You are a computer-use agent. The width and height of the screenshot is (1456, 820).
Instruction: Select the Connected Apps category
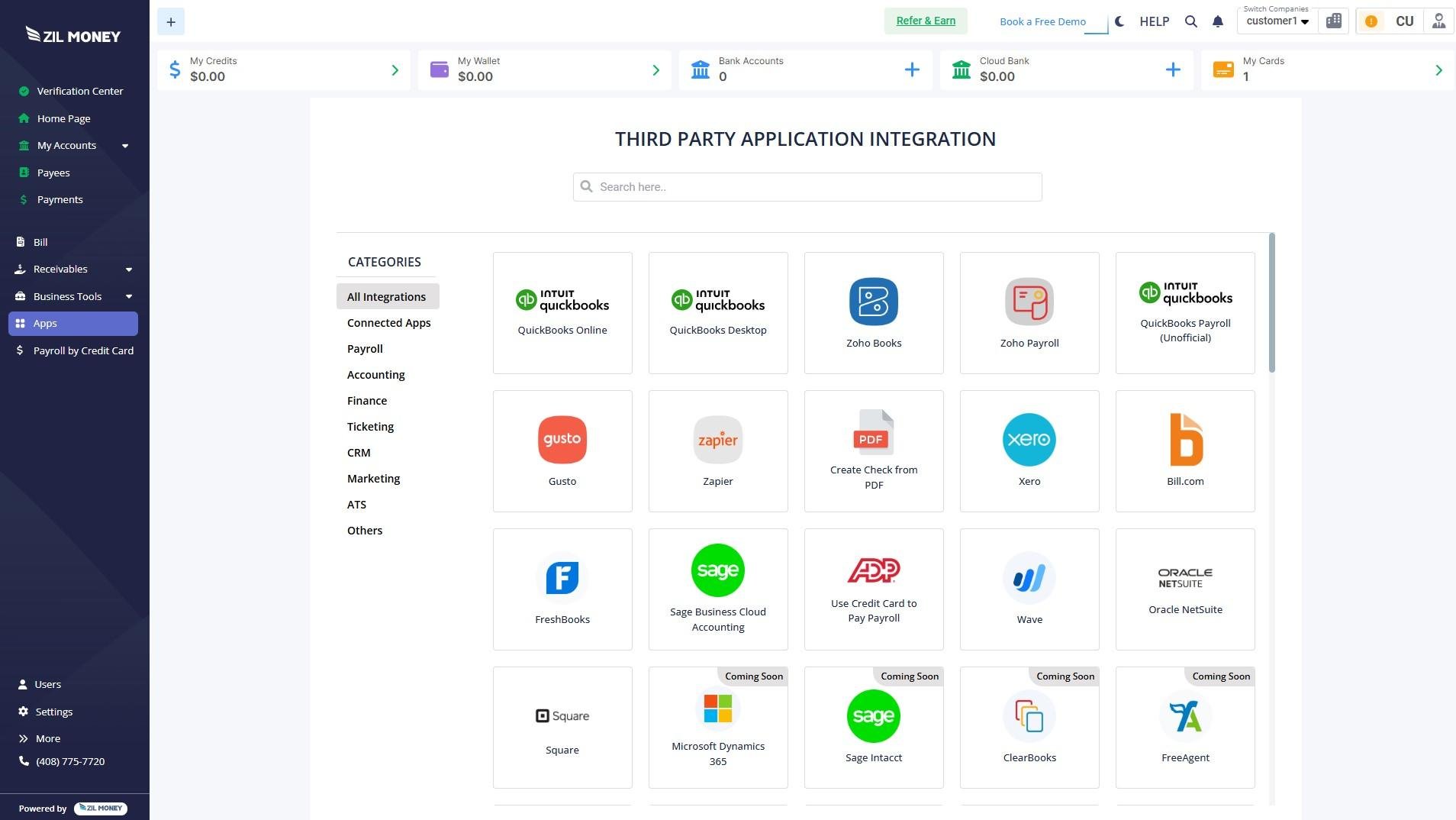pyautogui.click(x=389, y=323)
